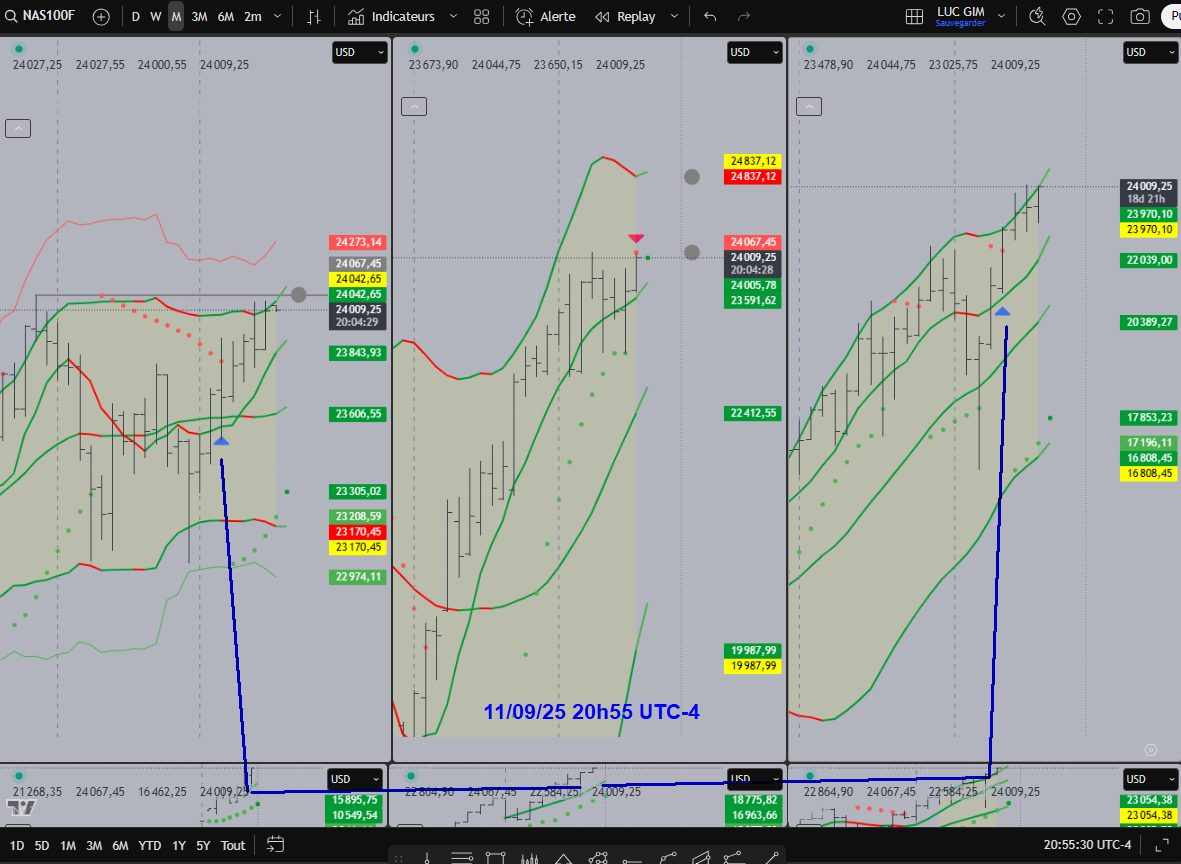Expand the chevron next to Replay

tap(674, 17)
